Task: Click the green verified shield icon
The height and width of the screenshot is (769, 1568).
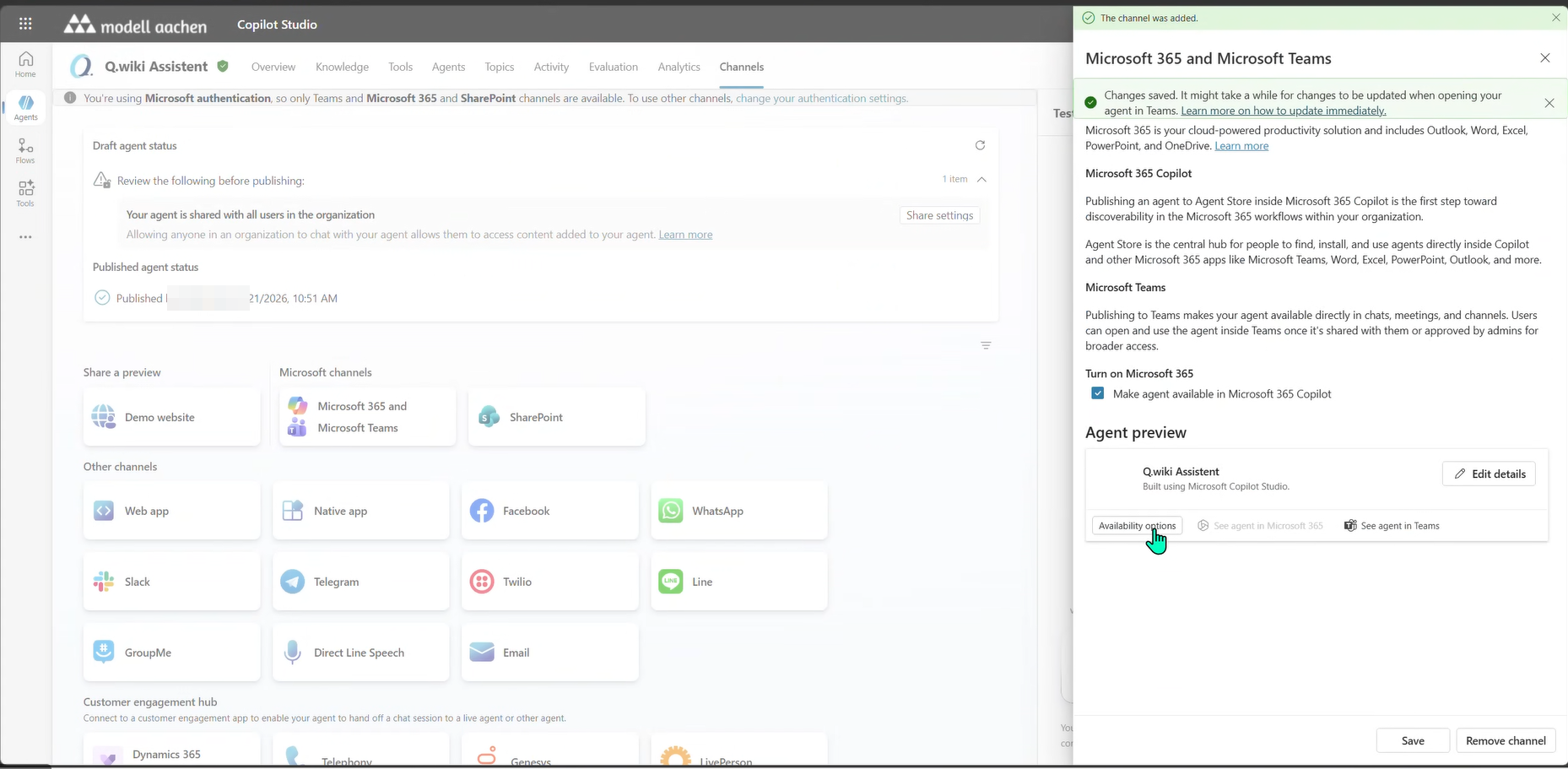Action: [x=223, y=66]
